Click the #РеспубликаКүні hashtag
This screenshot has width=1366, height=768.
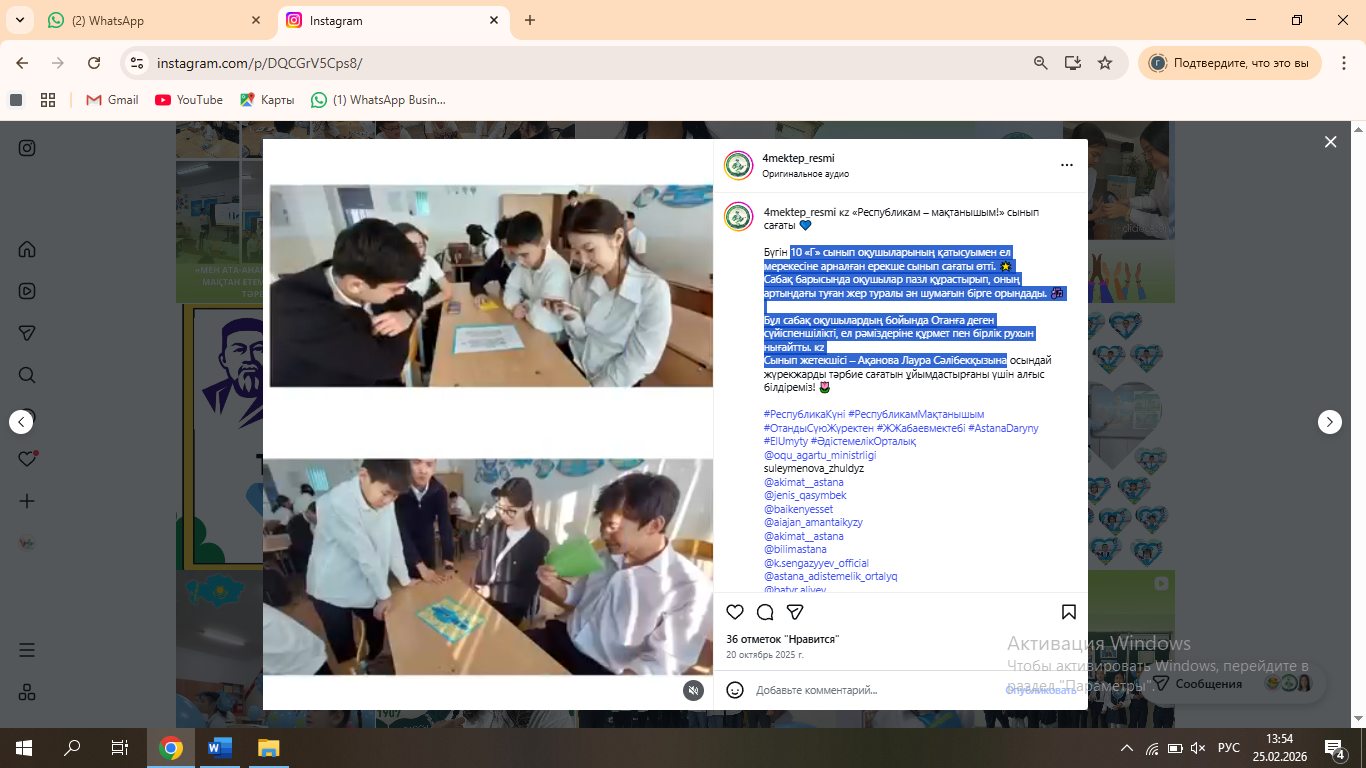804,414
